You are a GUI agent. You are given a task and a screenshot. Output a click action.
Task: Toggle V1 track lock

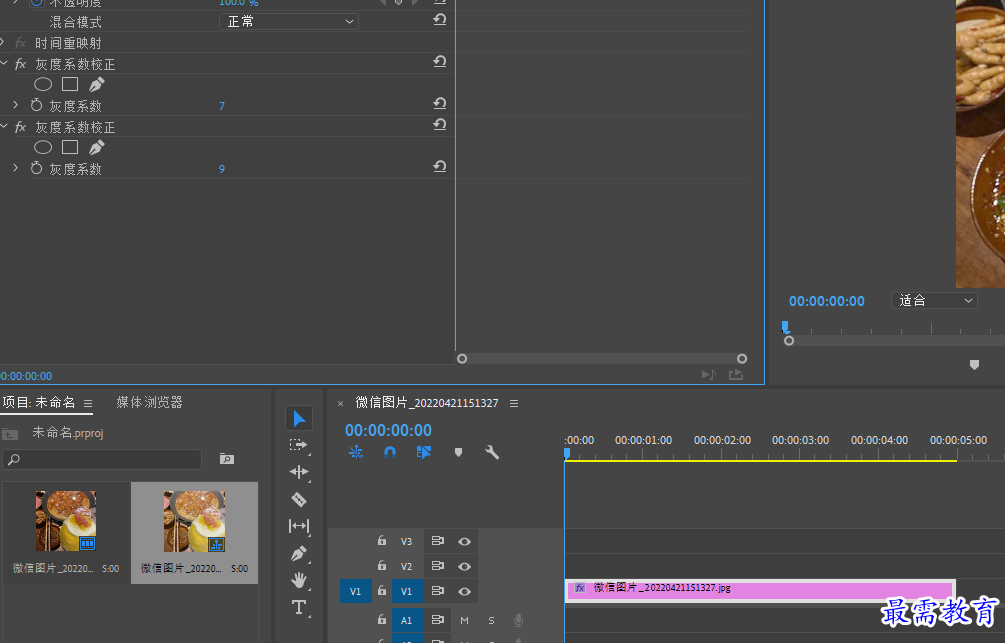coord(382,590)
